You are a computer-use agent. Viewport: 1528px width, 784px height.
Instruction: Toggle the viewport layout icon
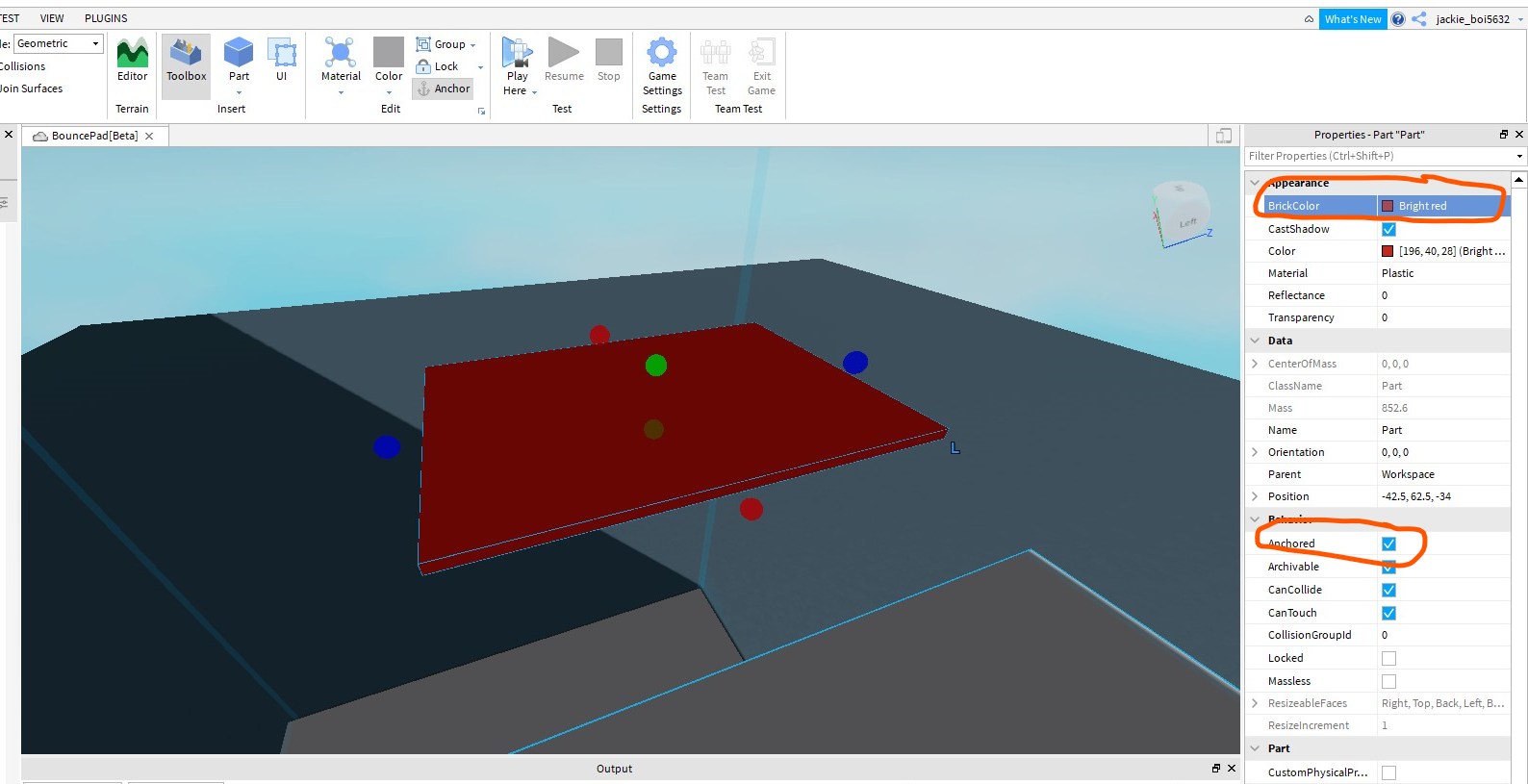(x=1224, y=136)
